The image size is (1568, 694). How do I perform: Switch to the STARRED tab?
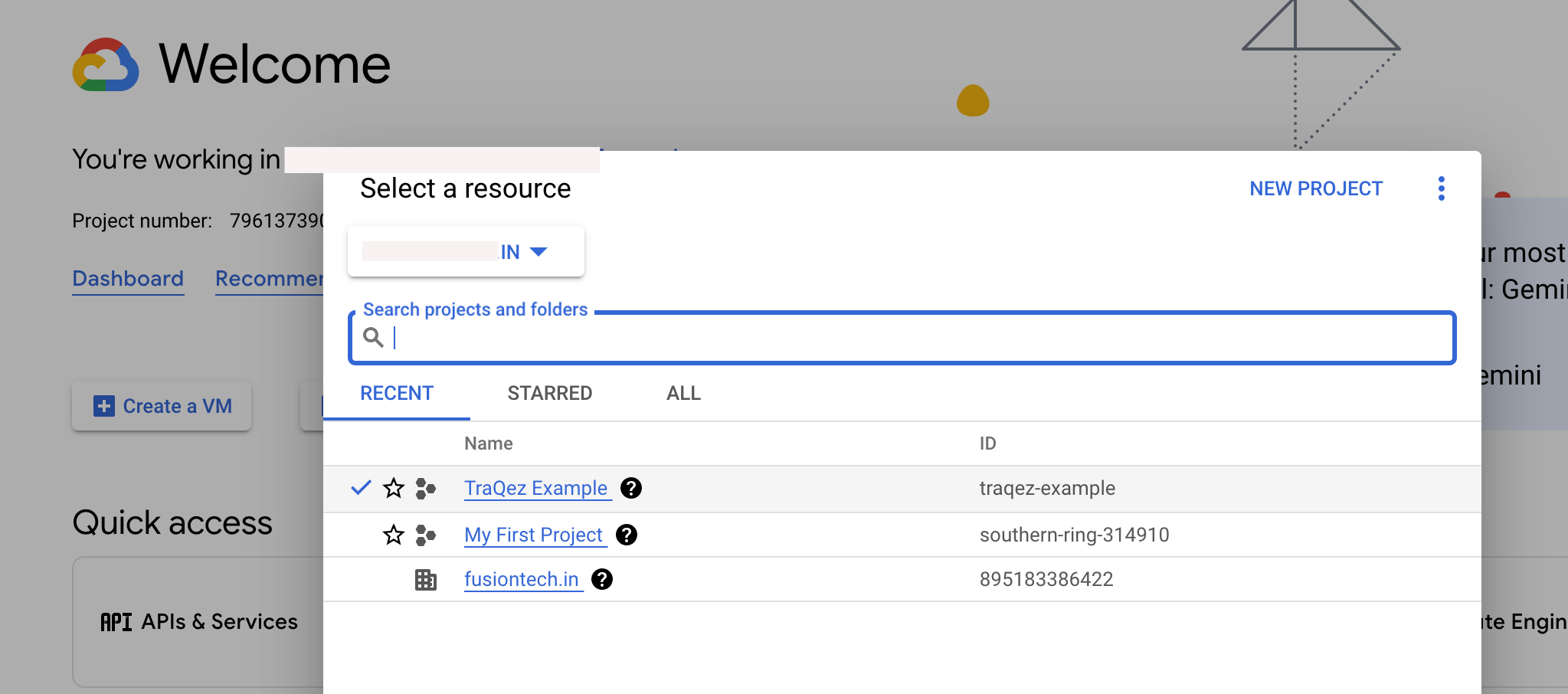pyautogui.click(x=549, y=394)
